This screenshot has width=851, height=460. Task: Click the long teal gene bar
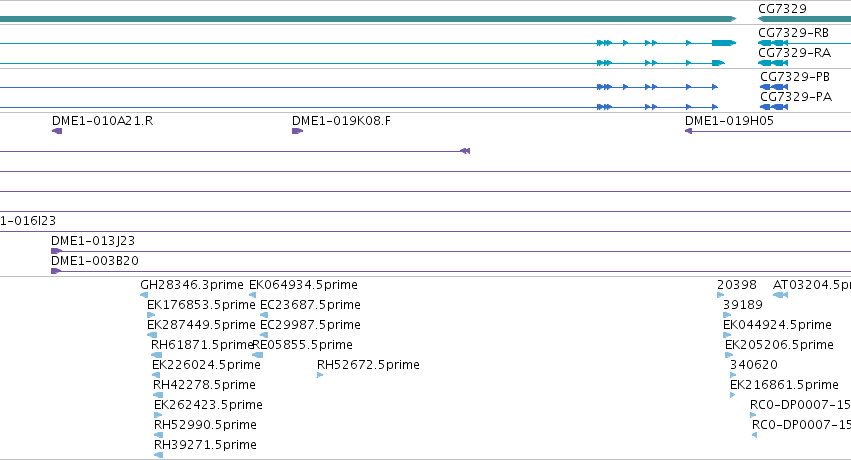368,19
